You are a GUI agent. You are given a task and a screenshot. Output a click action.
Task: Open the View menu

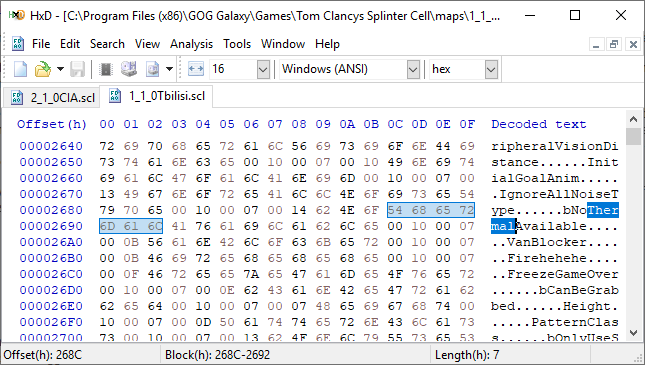point(147,44)
